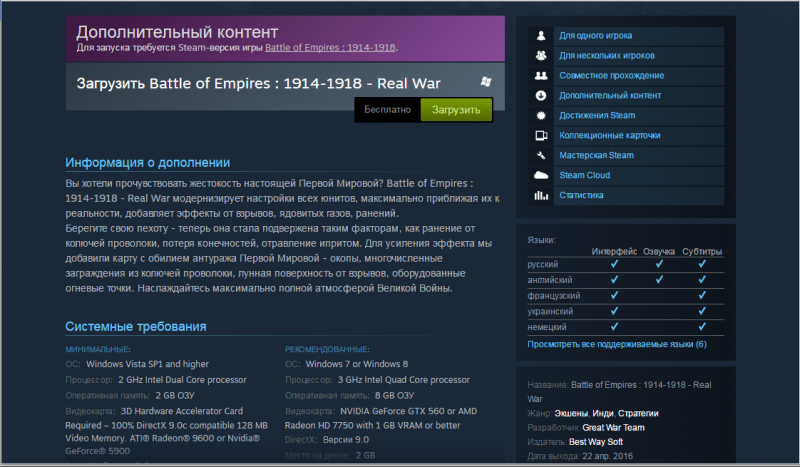
Task: Click the multiplayer group icon
Action: click(541, 56)
